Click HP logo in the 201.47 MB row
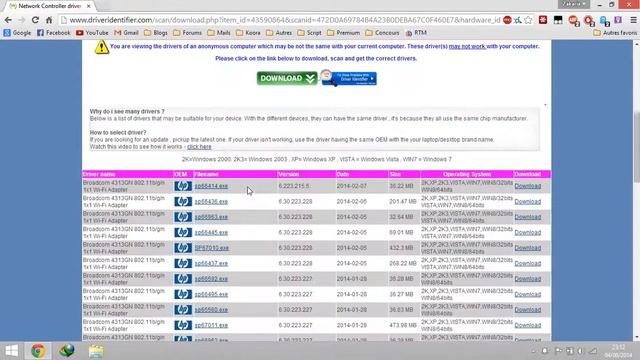Viewport: 640px width, 360px height. (183, 202)
